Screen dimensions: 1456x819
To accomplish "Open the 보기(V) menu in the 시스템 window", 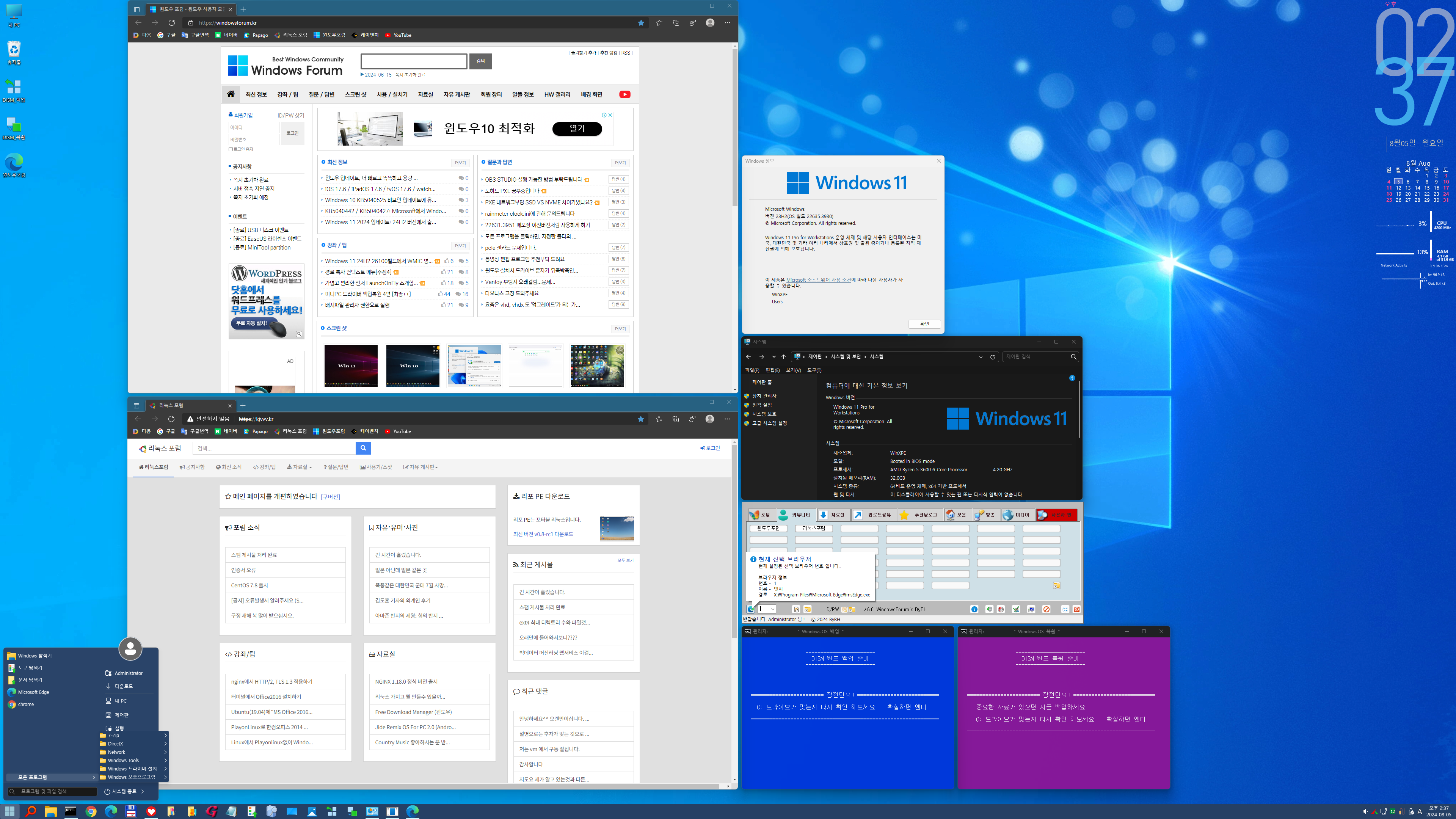I will 794,370.
